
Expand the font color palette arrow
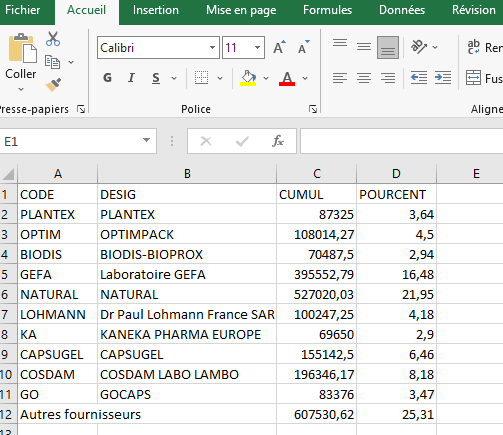(x=305, y=78)
